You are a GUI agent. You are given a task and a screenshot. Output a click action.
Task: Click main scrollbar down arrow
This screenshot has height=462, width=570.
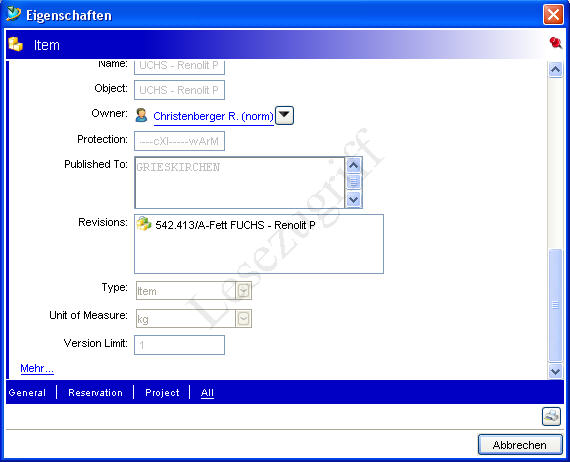tap(555, 371)
